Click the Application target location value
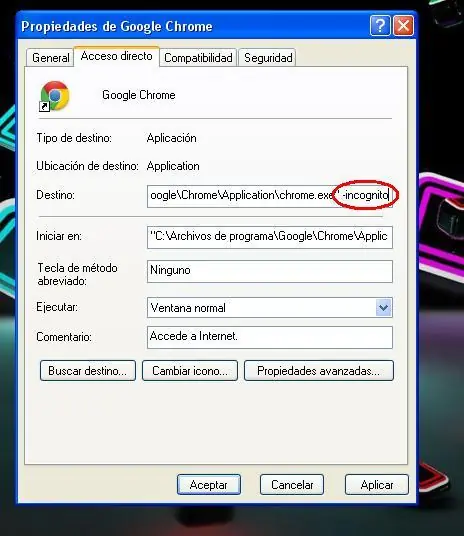Image resolution: width=464 pixels, height=536 pixels. pos(173,166)
